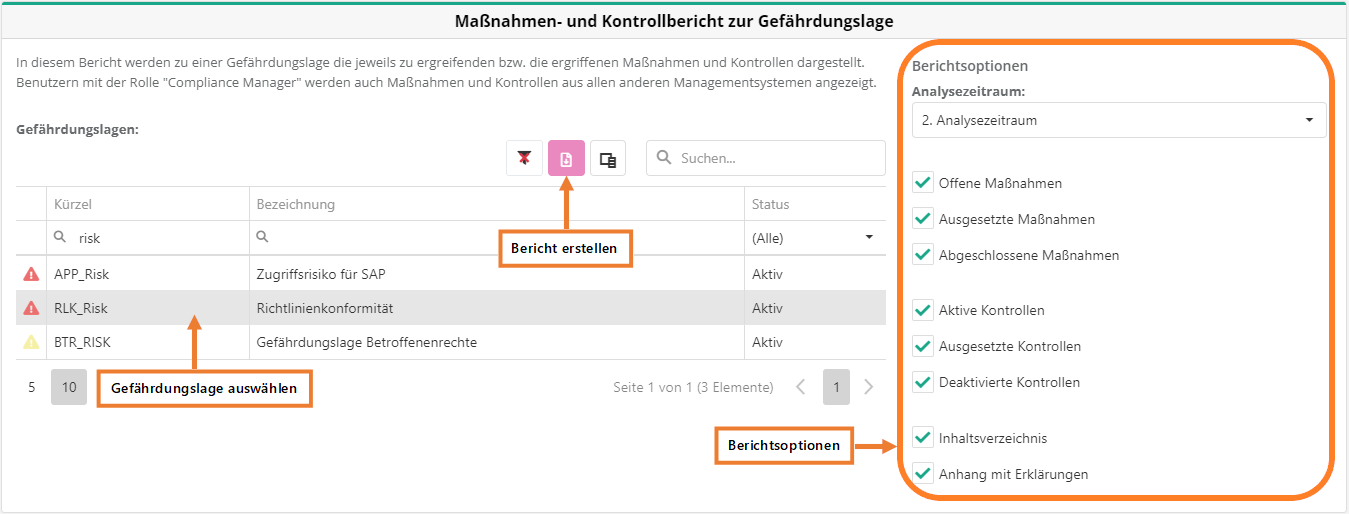Set page size to 5

pyautogui.click(x=32, y=387)
